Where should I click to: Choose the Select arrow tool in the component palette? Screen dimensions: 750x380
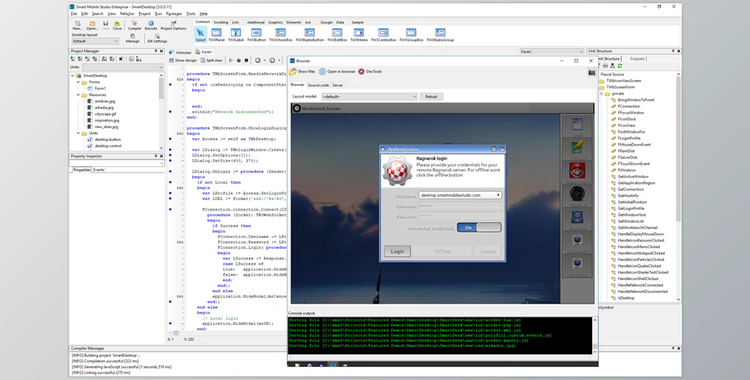pos(200,33)
